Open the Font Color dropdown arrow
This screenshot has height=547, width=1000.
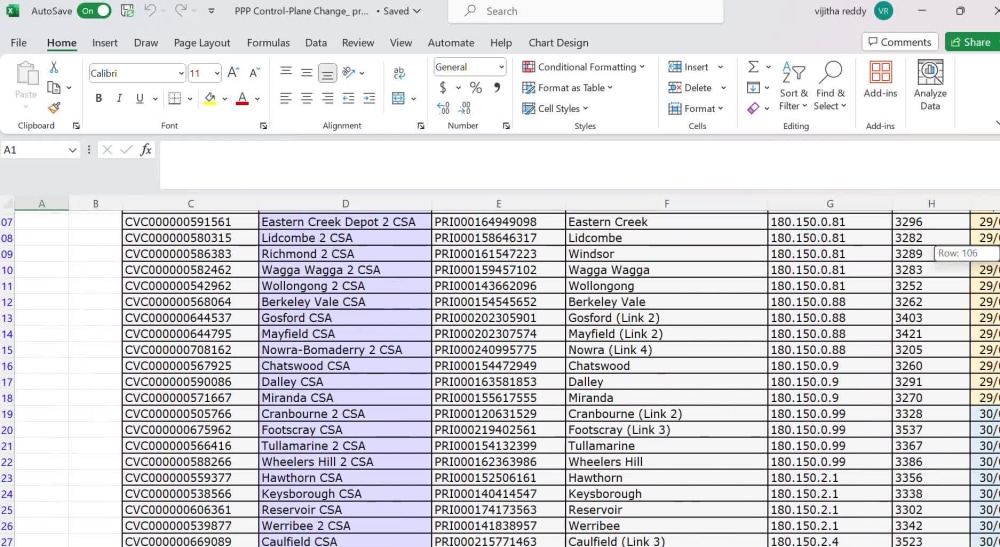(258, 99)
